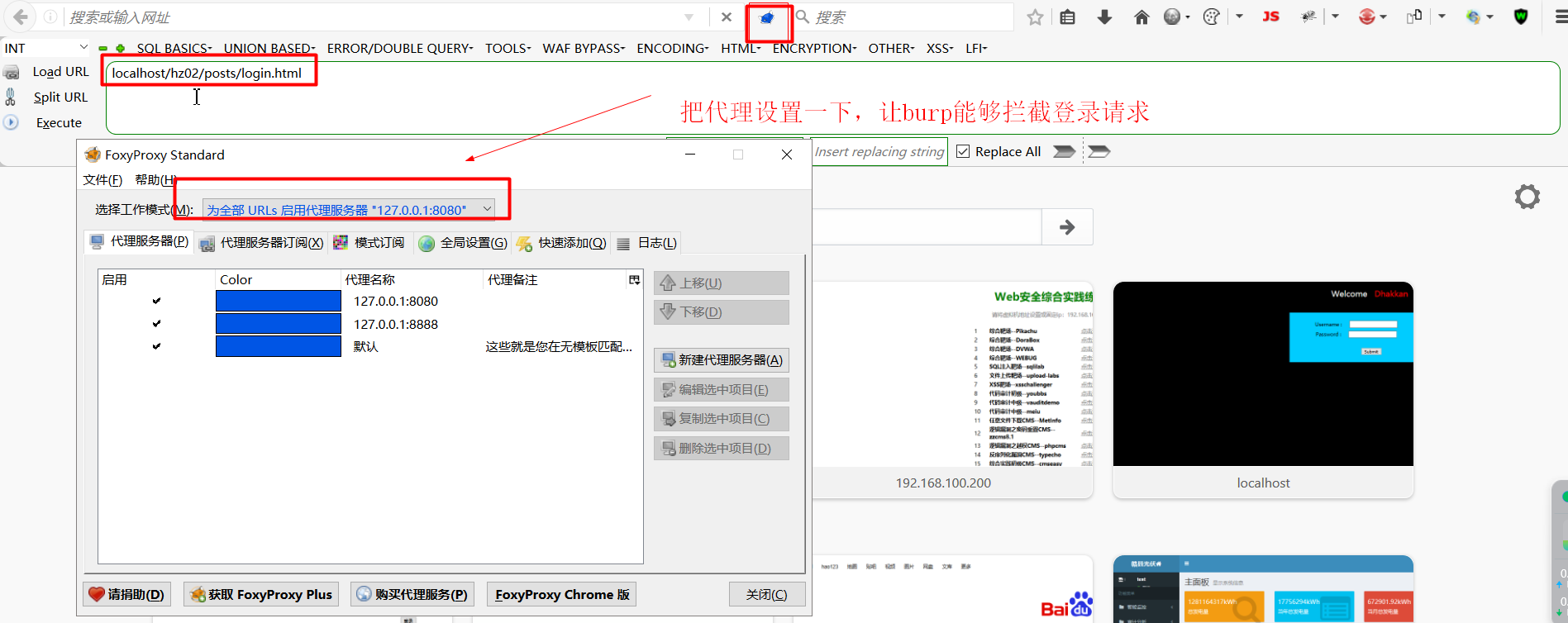
Task: Switch to the 日志(L) tab
Action: tap(646, 242)
